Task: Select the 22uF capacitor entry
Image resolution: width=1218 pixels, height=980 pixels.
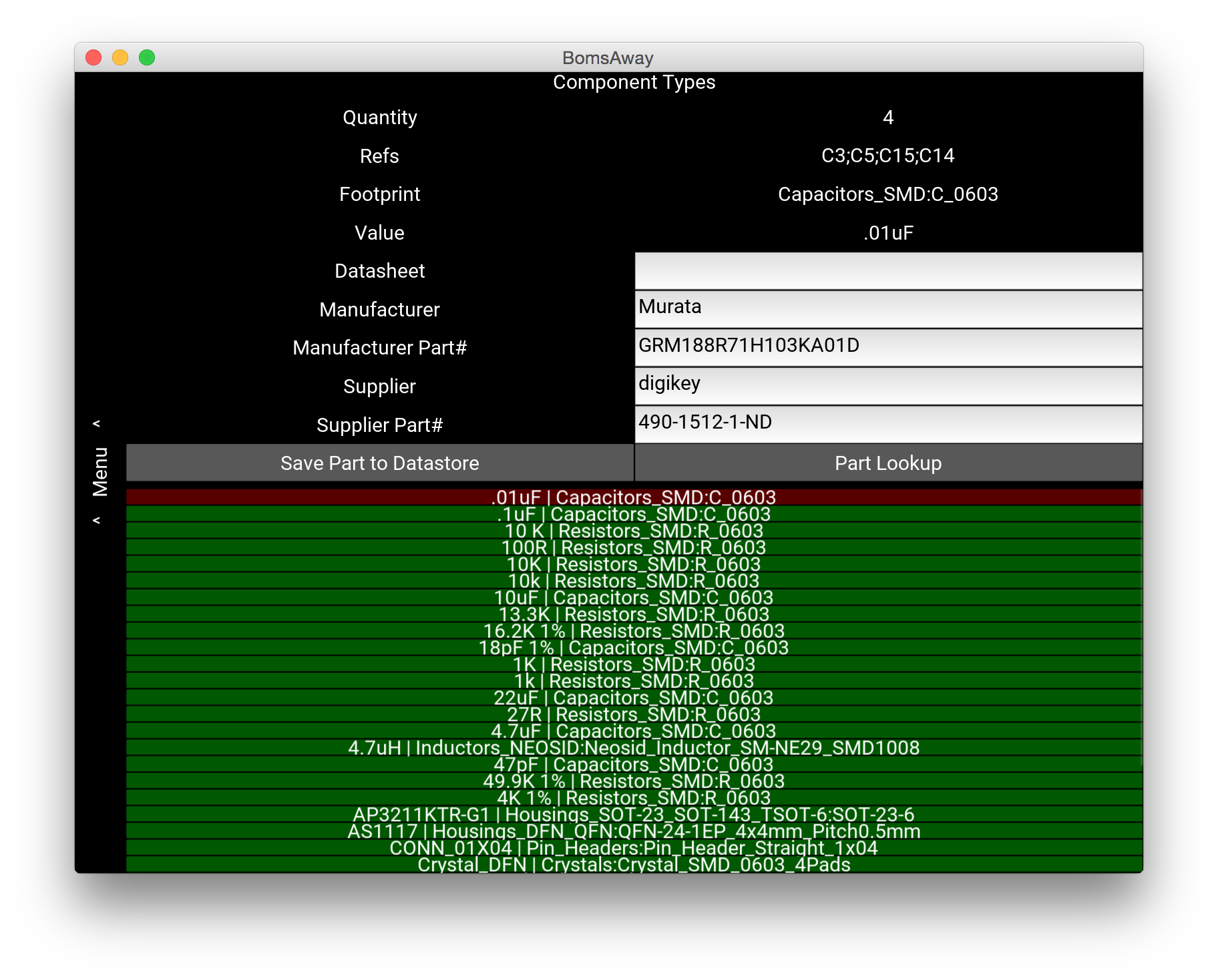Action: point(634,698)
